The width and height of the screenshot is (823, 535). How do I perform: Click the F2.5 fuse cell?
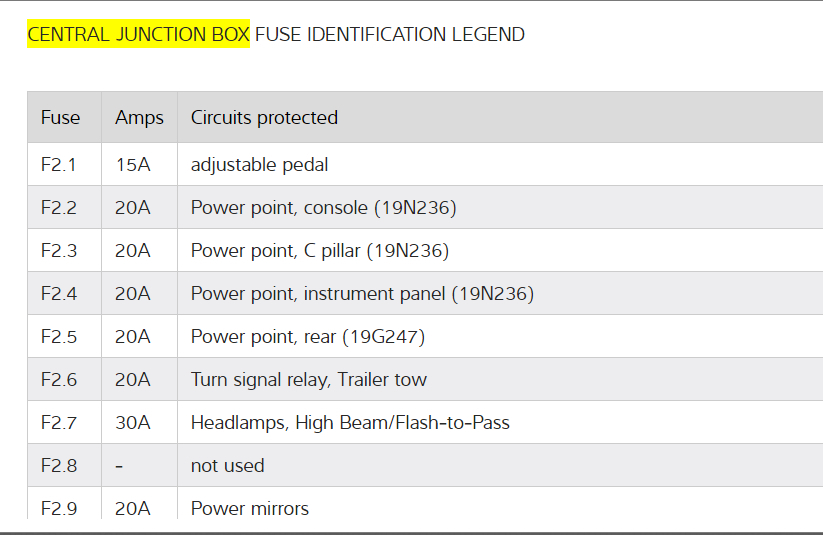pos(58,337)
